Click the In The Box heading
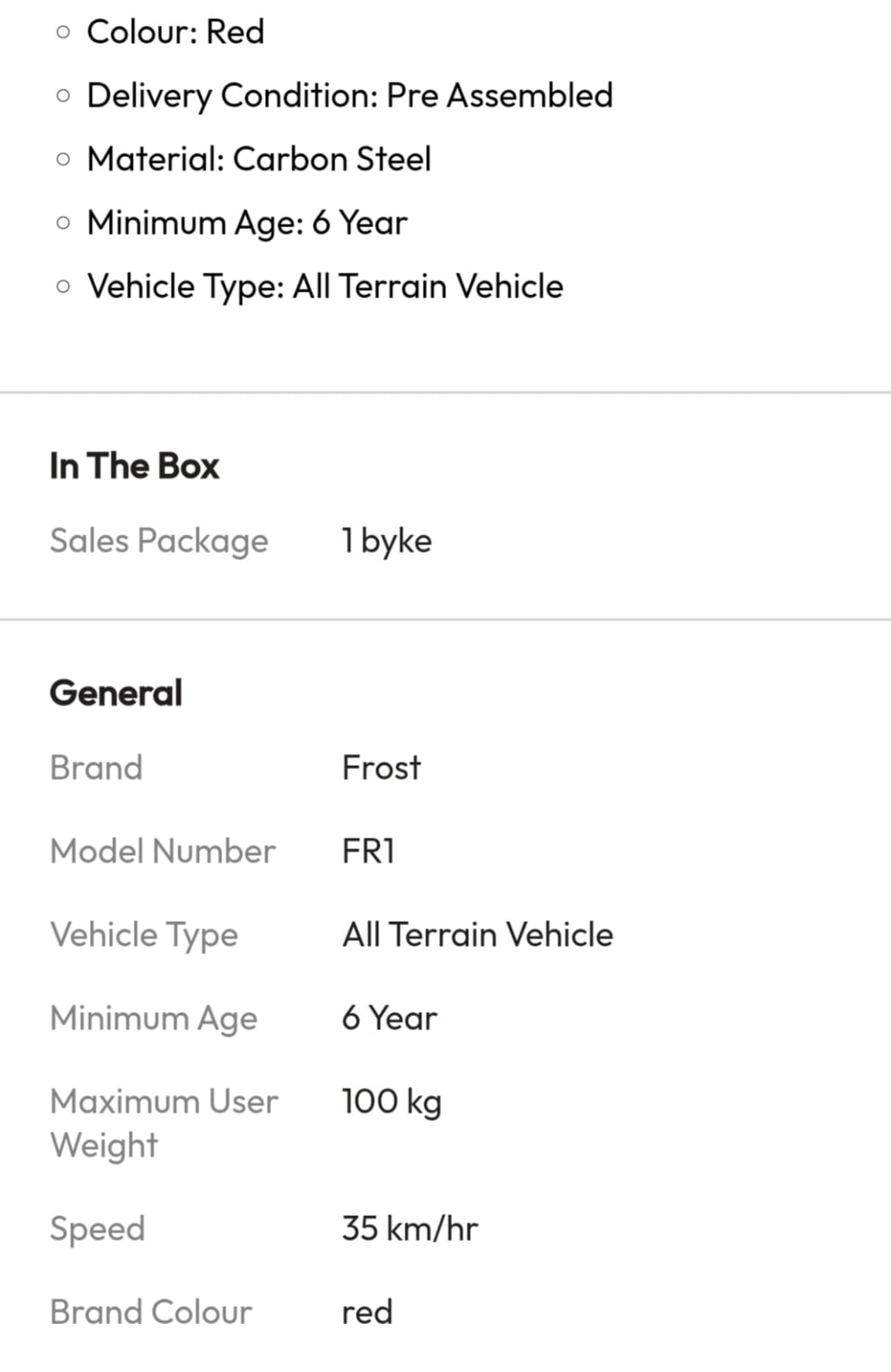 (135, 466)
